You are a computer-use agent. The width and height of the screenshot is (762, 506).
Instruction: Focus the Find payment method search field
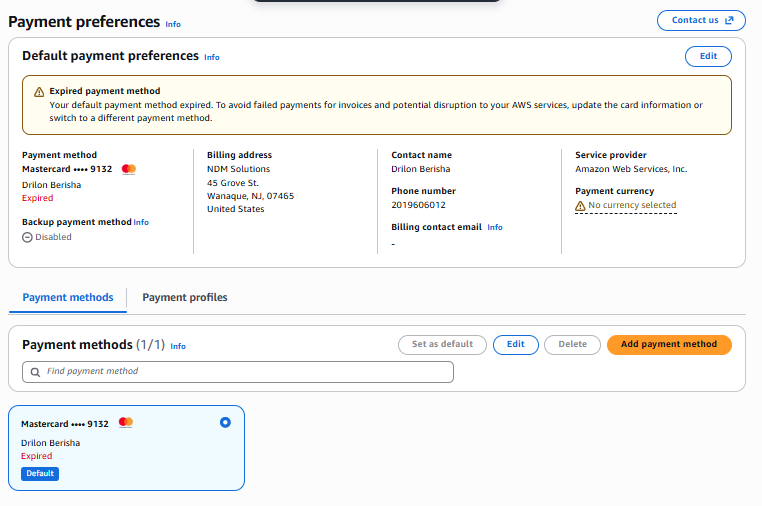pos(238,372)
